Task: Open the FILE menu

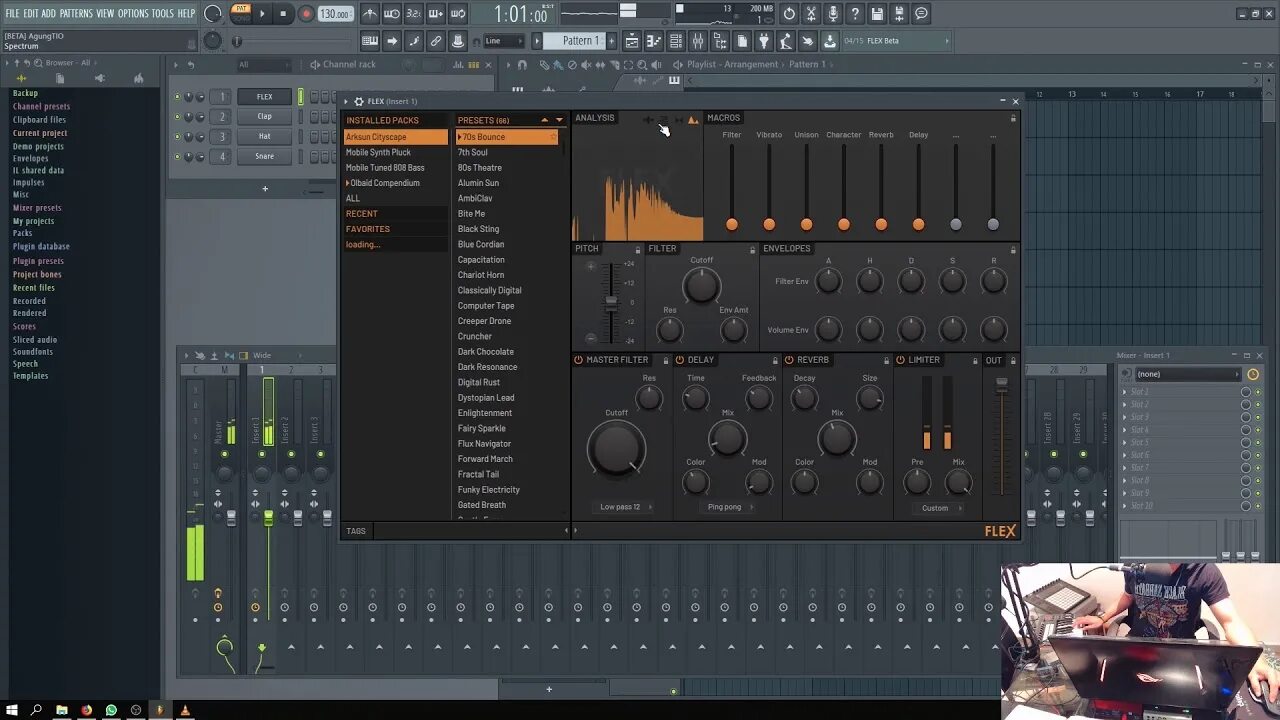Action: click(12, 14)
